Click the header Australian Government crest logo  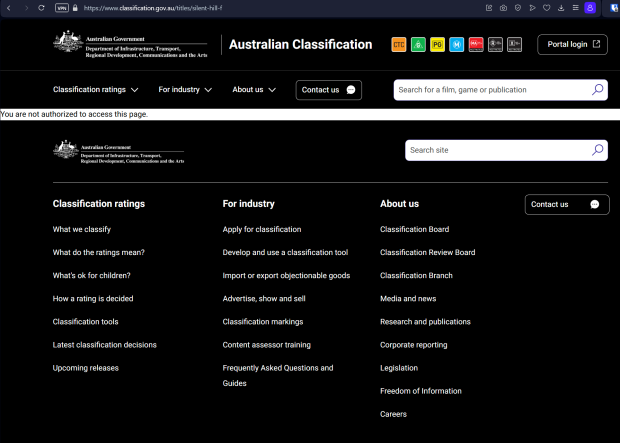click(x=130, y=44)
